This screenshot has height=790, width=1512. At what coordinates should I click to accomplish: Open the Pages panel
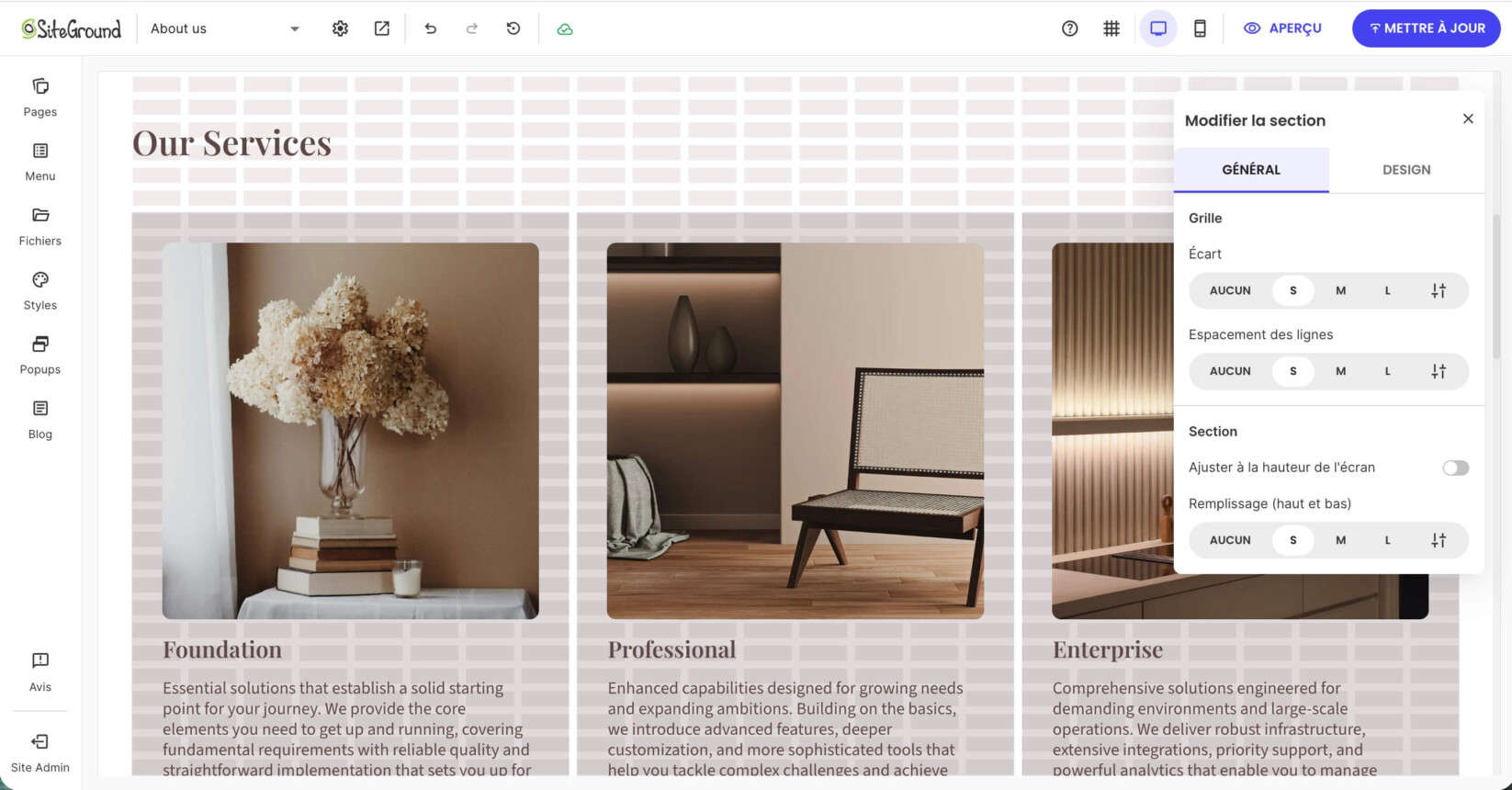40,97
